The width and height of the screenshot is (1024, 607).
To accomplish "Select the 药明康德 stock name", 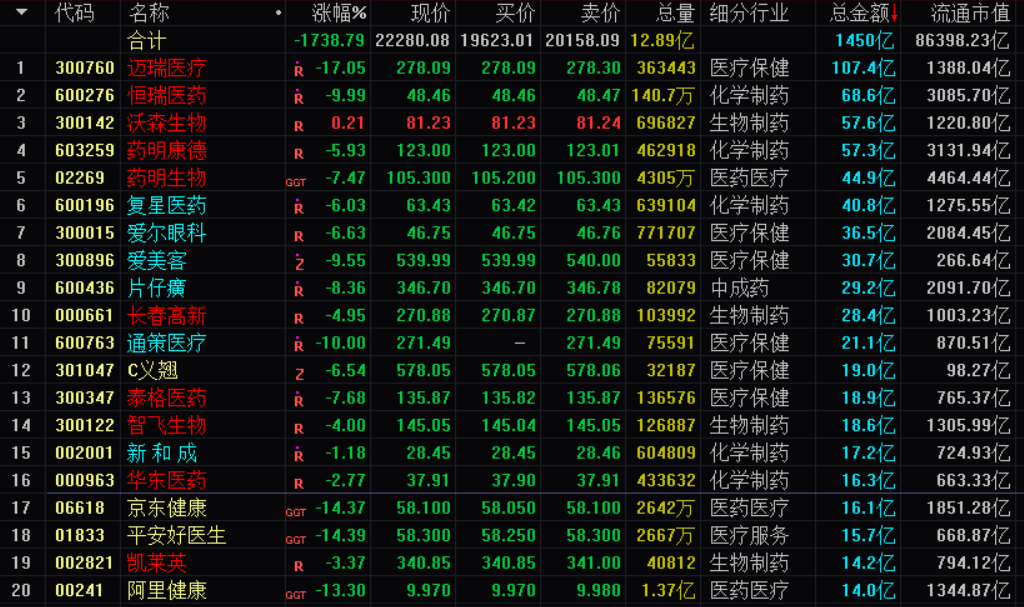I will point(167,150).
